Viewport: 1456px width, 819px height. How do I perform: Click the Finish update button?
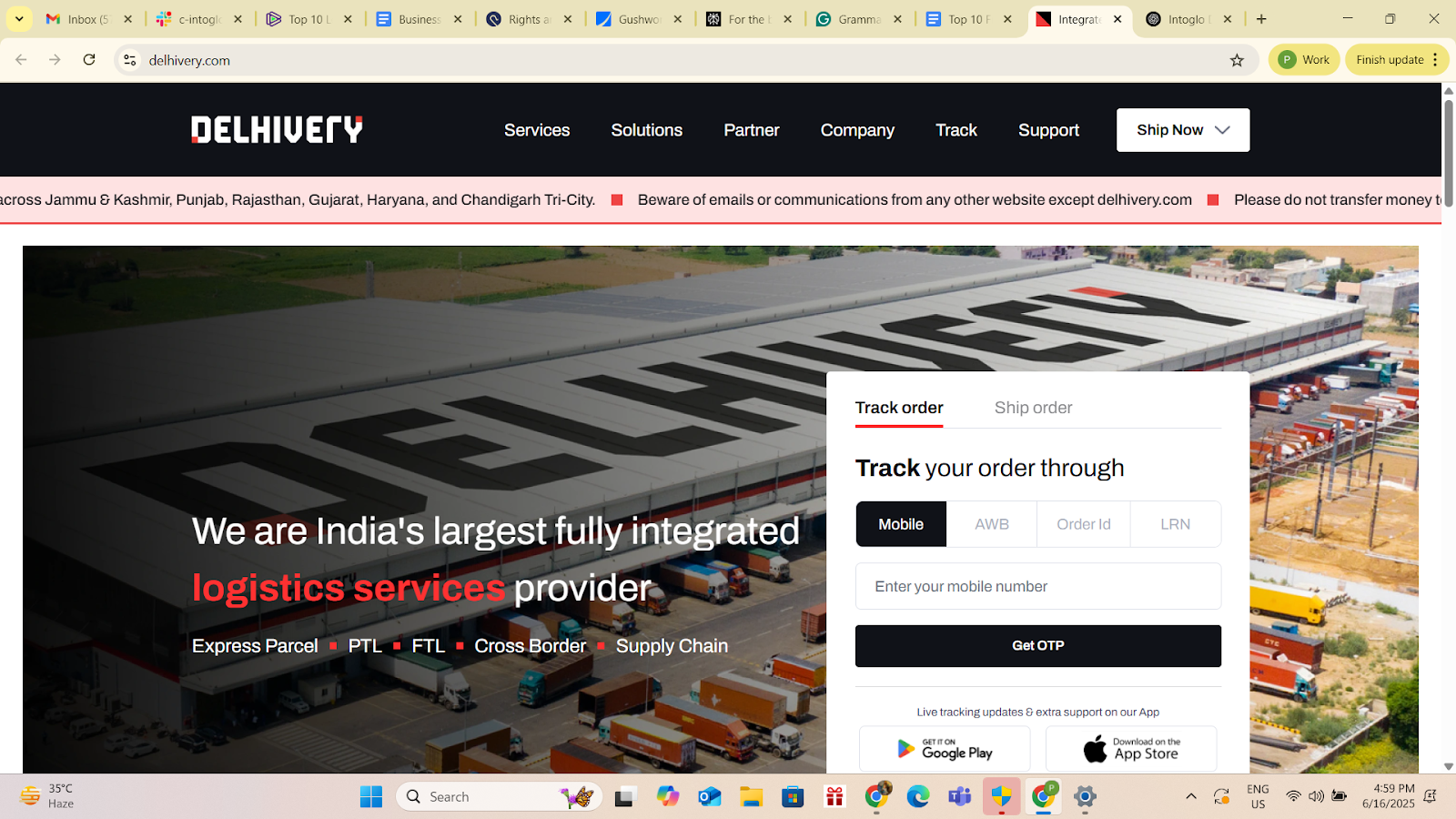(x=1390, y=60)
